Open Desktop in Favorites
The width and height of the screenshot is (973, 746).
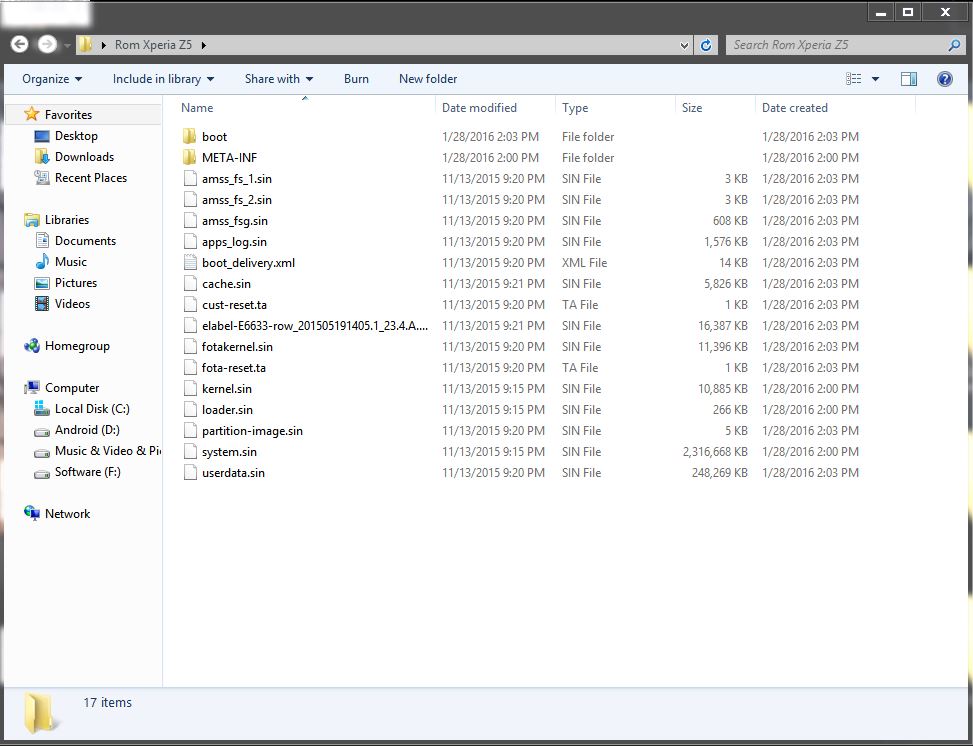point(76,135)
